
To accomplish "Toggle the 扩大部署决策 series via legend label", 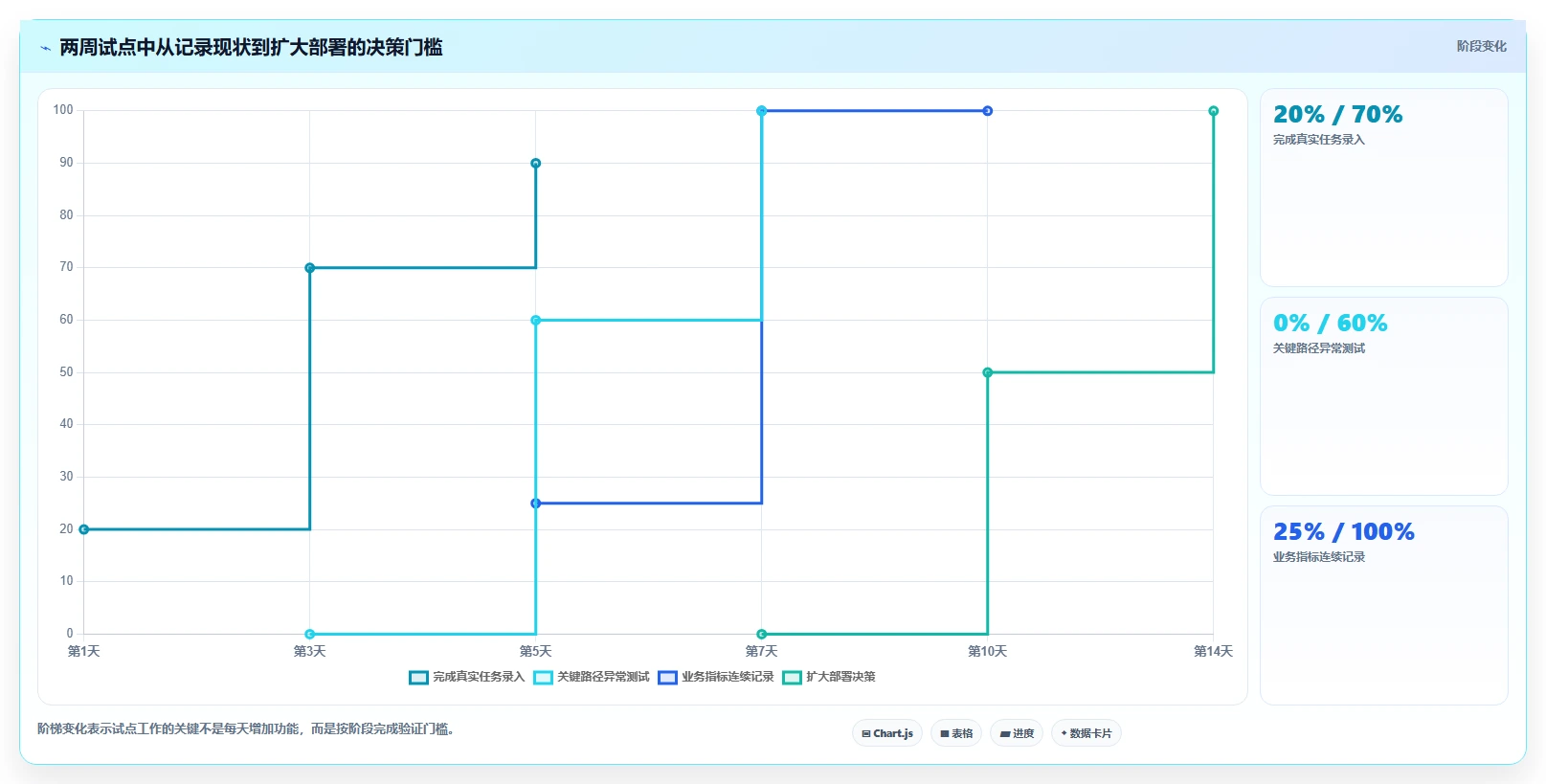I will tap(840, 677).
